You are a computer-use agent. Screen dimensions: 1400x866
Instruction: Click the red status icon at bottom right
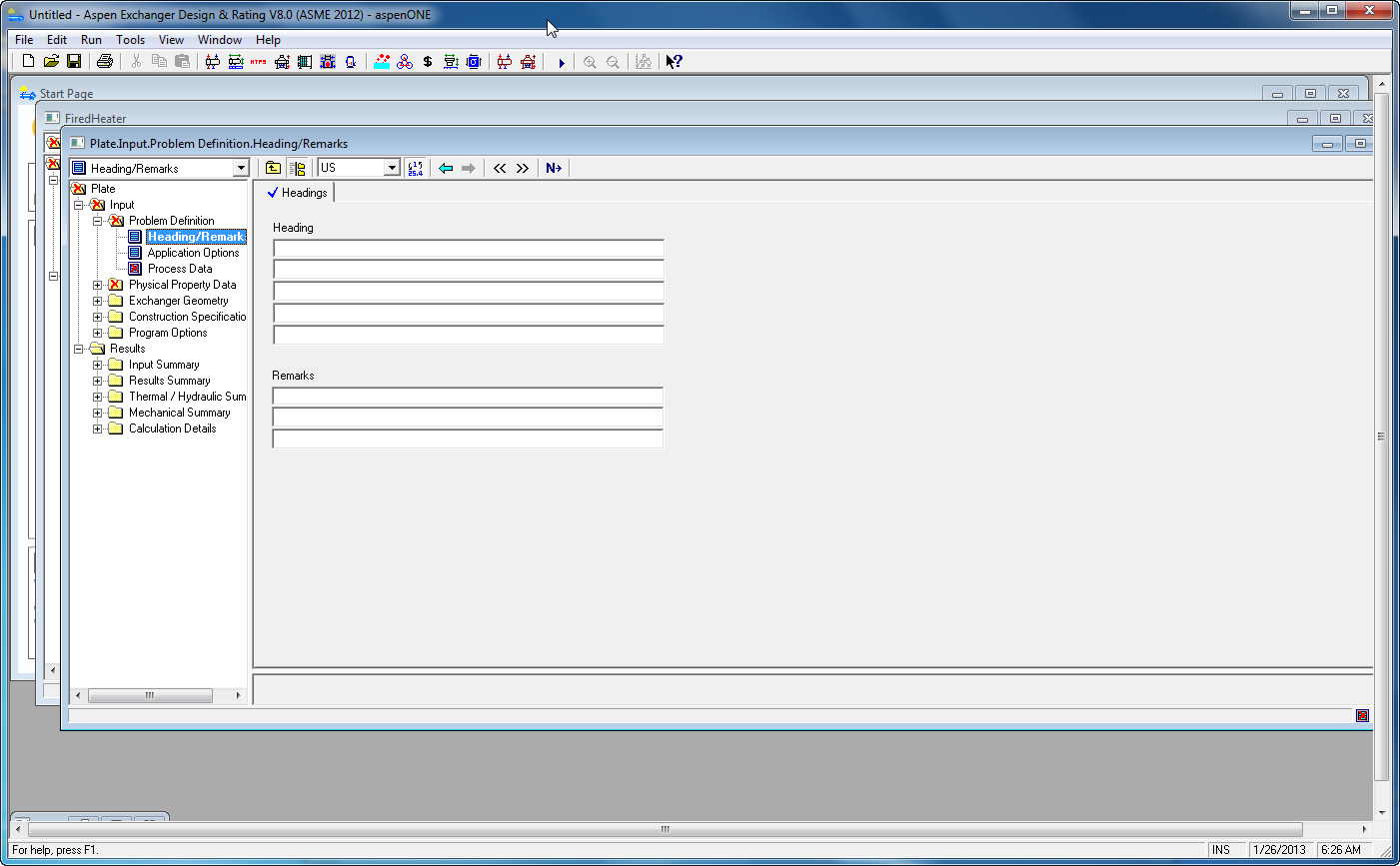click(x=1362, y=715)
